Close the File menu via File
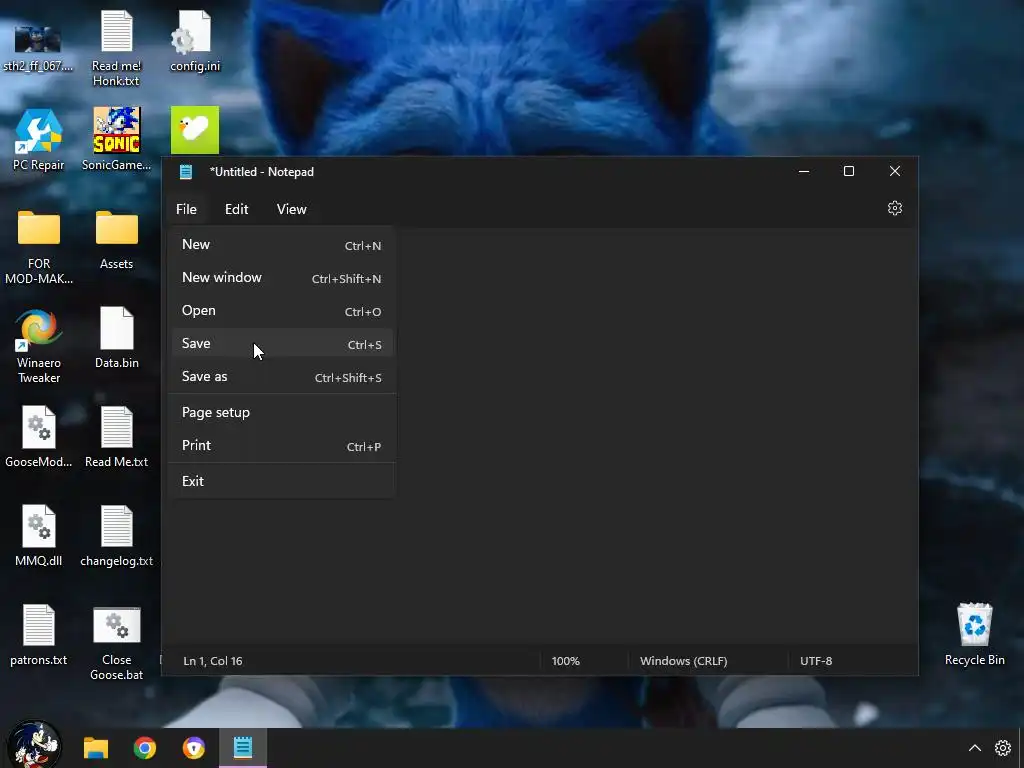The width and height of the screenshot is (1024, 768). pos(186,209)
